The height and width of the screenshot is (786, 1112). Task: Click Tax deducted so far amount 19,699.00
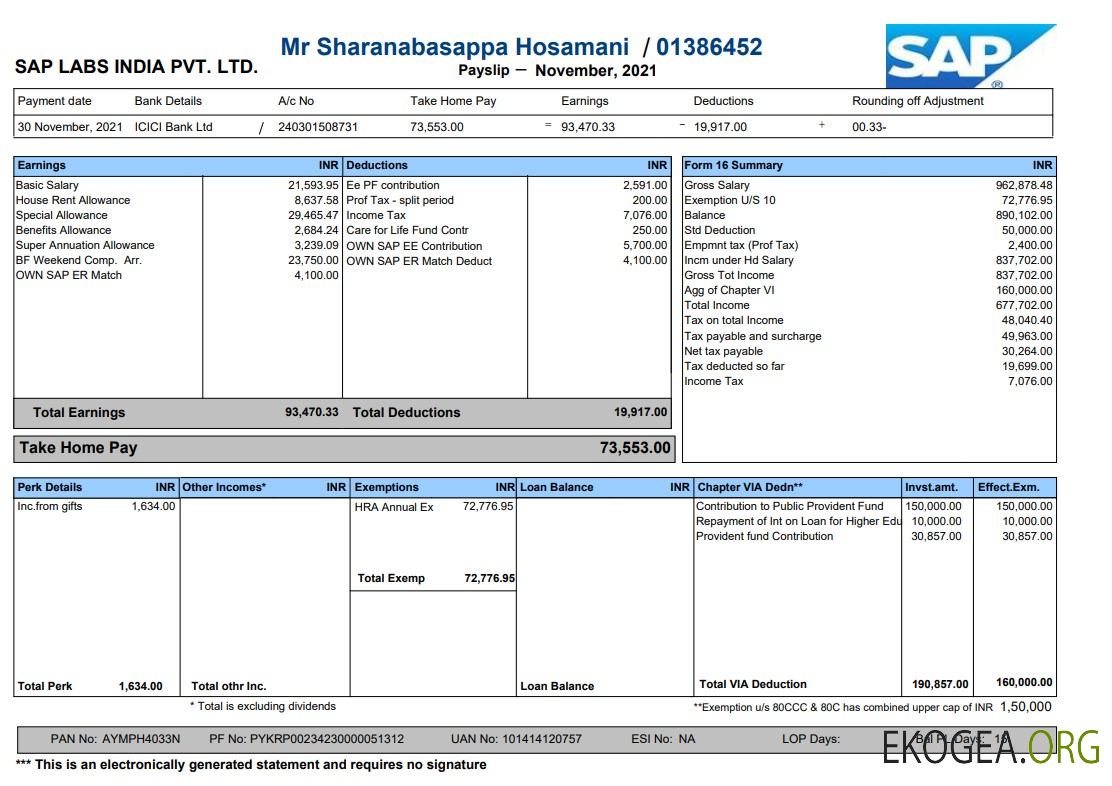(1027, 366)
